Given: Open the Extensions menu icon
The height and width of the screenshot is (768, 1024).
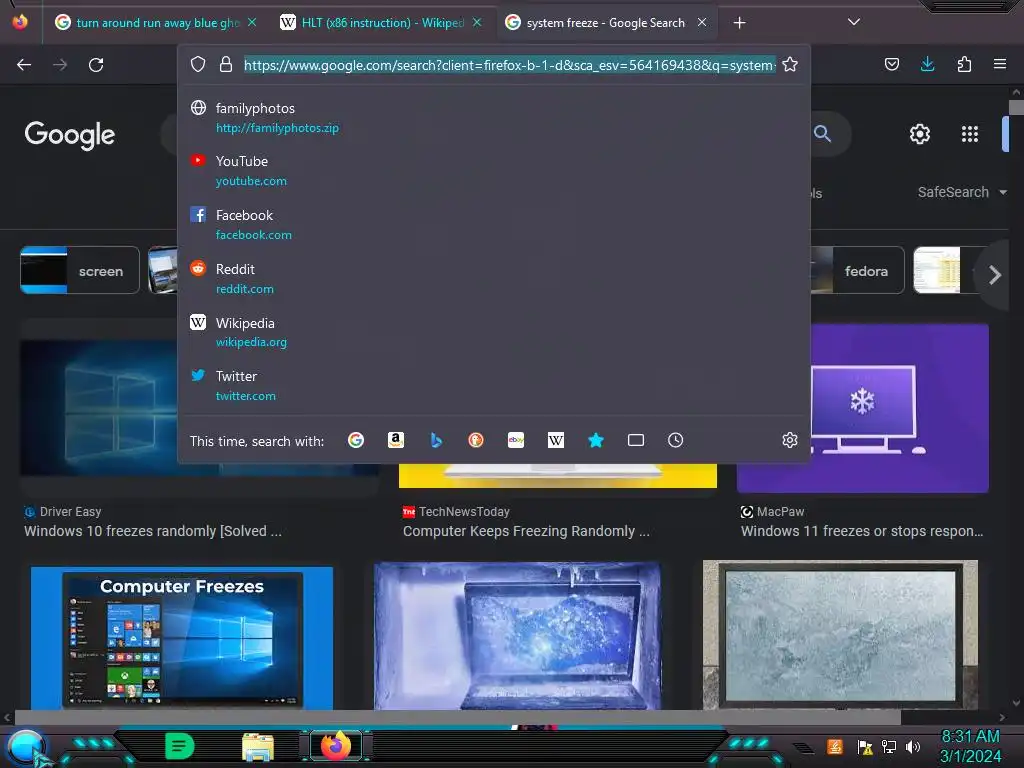Looking at the screenshot, I should [965, 64].
